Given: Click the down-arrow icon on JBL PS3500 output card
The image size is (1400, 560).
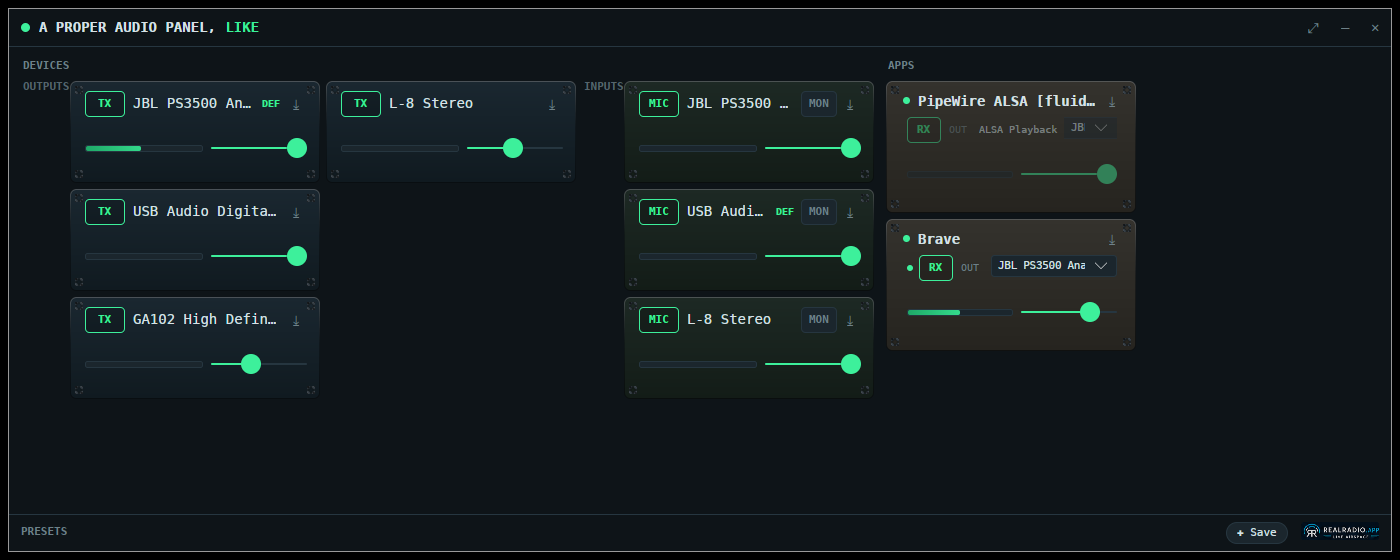Looking at the screenshot, I should (x=296, y=104).
